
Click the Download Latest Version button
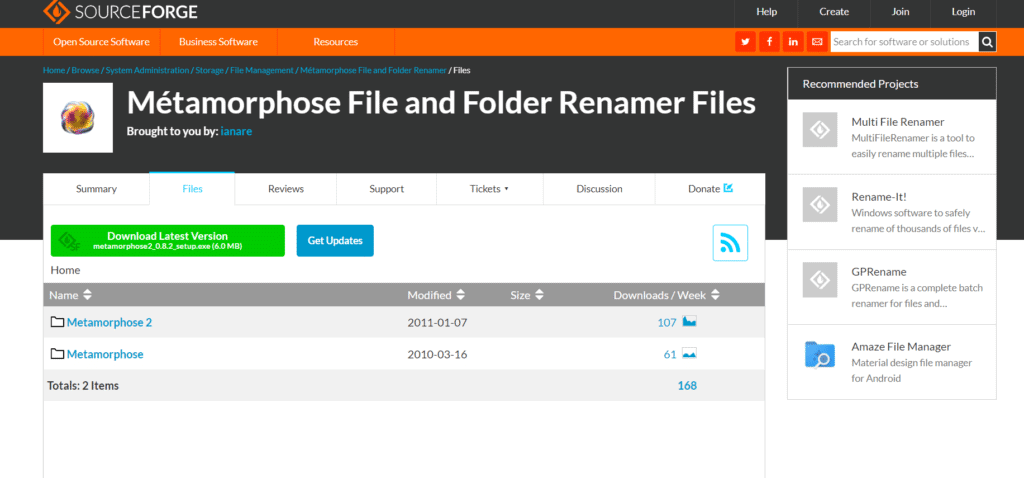pyautogui.click(x=168, y=240)
